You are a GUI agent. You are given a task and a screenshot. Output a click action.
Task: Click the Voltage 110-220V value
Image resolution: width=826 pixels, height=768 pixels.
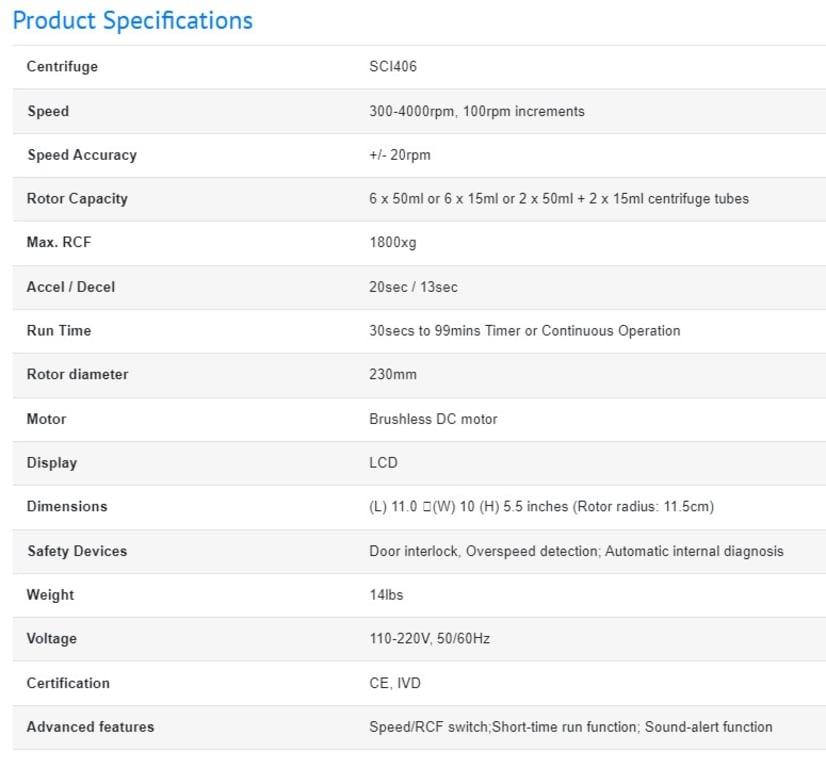click(429, 639)
